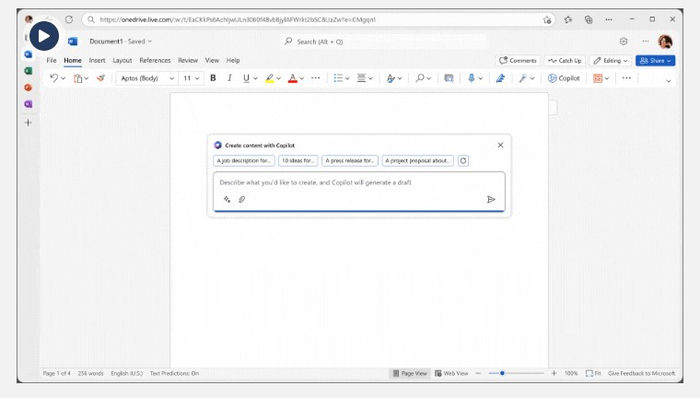The height and width of the screenshot is (398, 700).
Task: Switch to the Home tab
Action: point(72,60)
